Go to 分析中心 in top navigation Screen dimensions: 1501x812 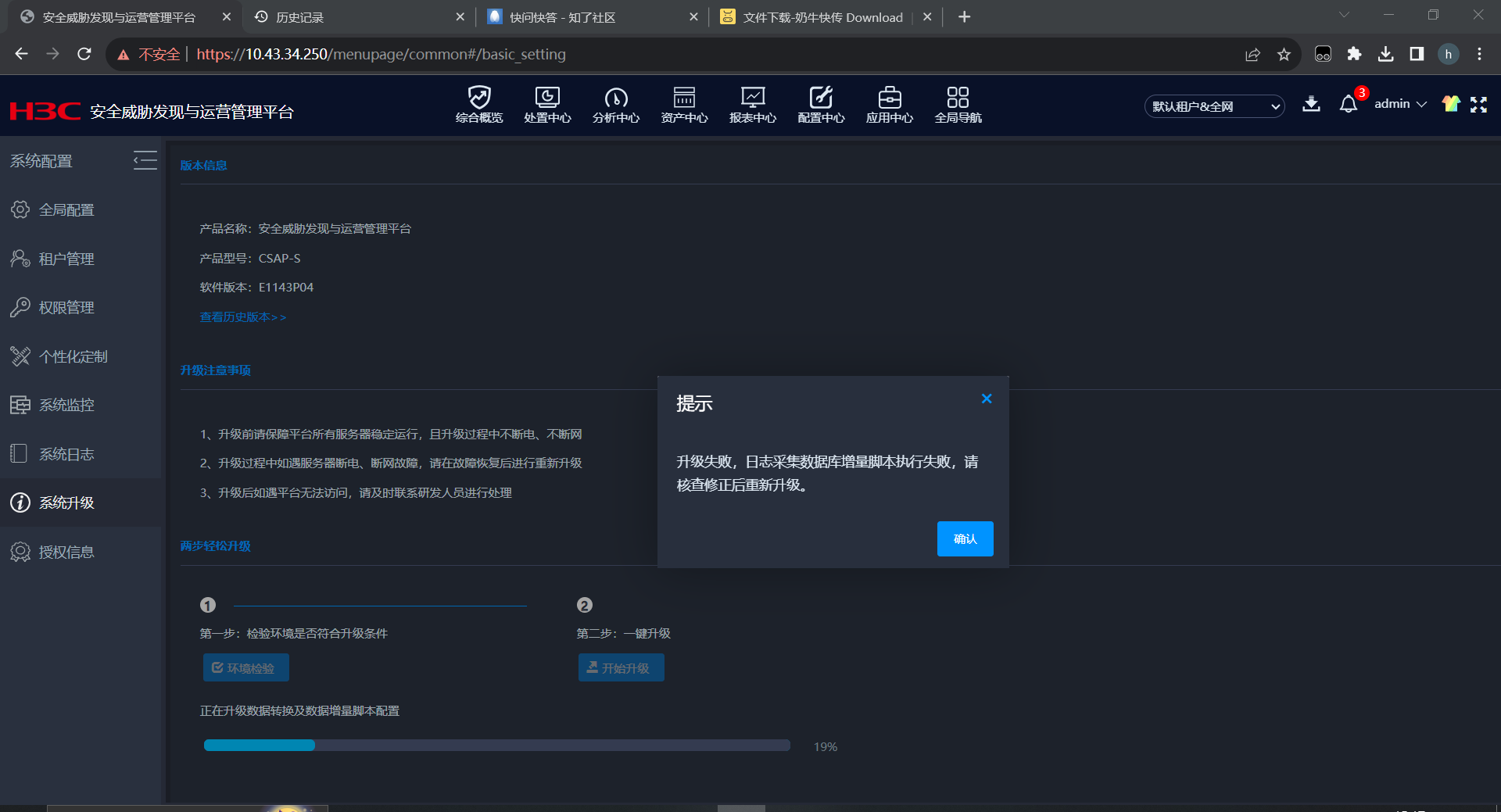click(615, 98)
